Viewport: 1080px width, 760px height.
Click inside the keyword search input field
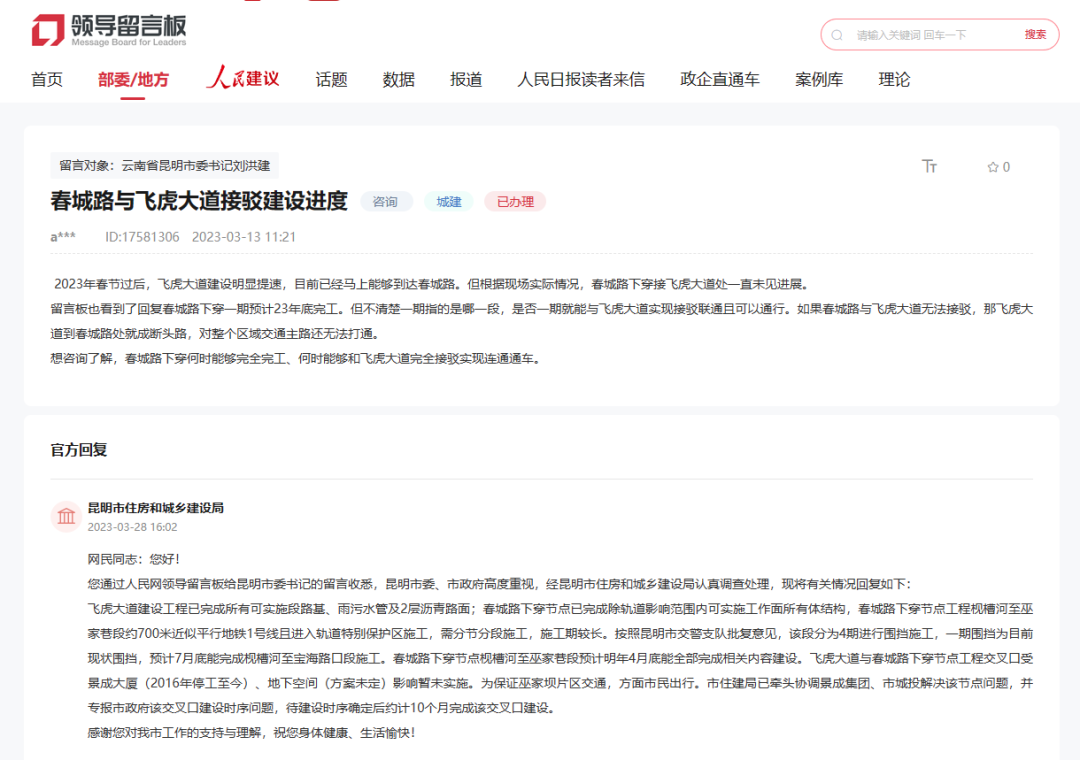click(920, 34)
